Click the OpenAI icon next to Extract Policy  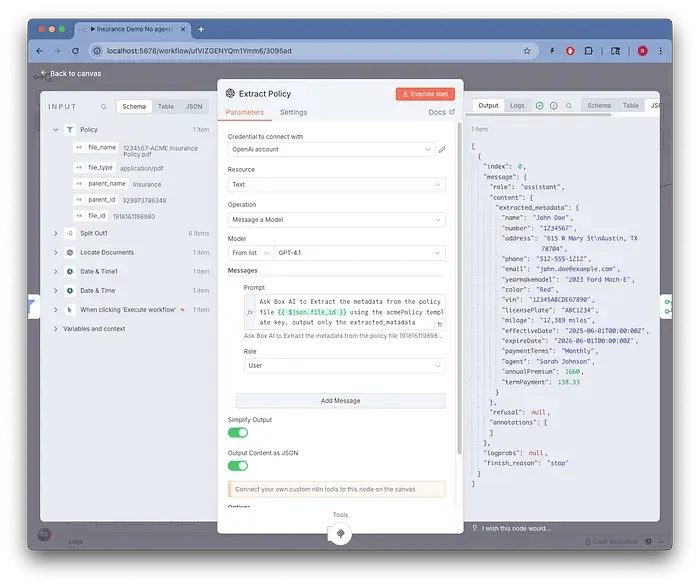230,93
